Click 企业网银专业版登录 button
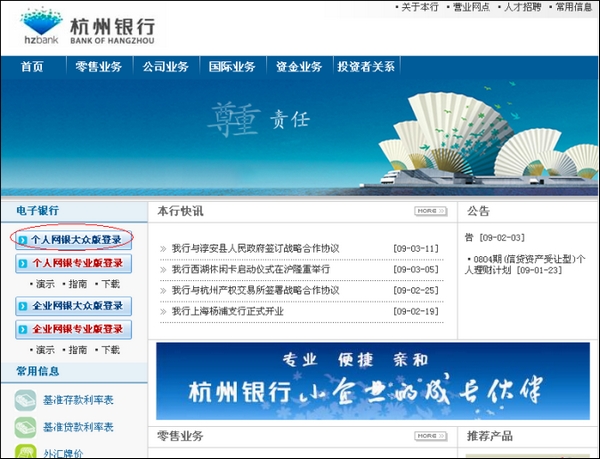The image size is (600, 459). tap(73, 329)
